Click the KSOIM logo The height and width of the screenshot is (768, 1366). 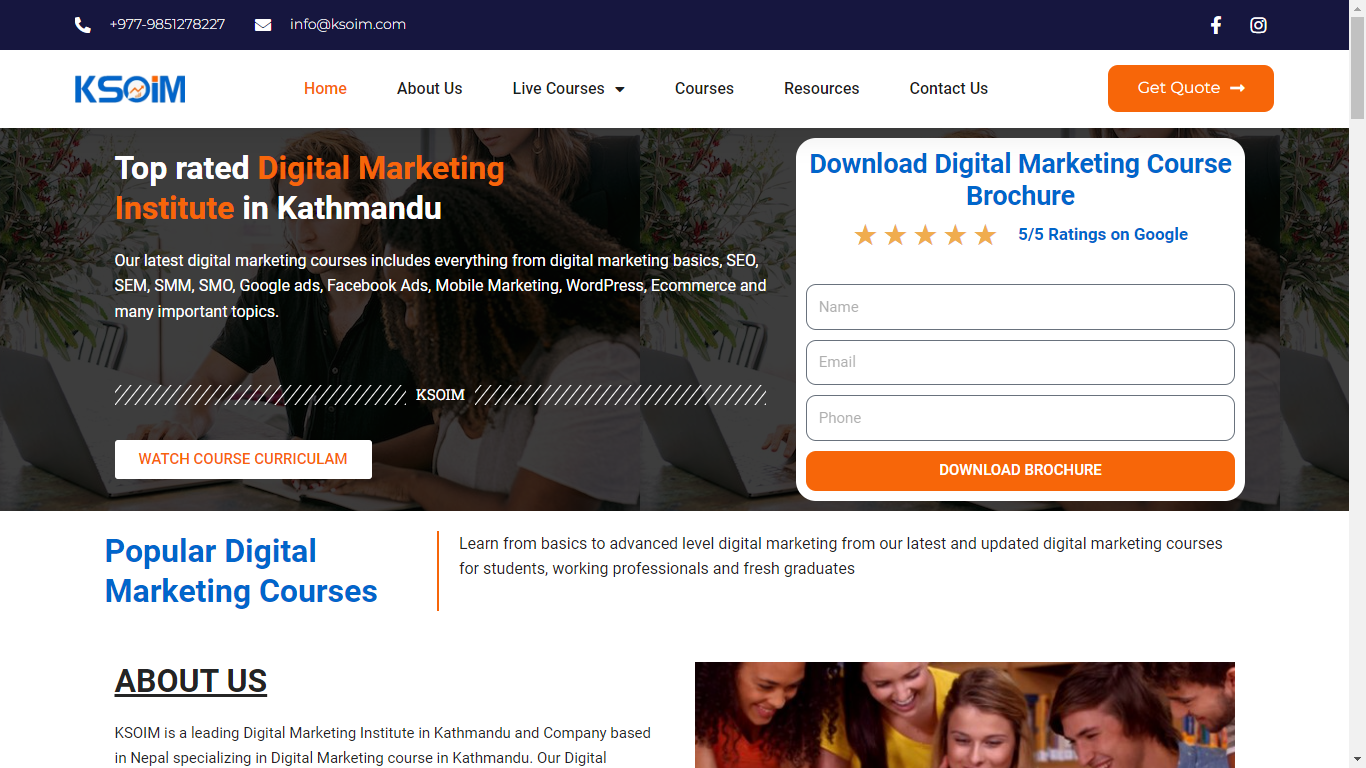point(130,89)
